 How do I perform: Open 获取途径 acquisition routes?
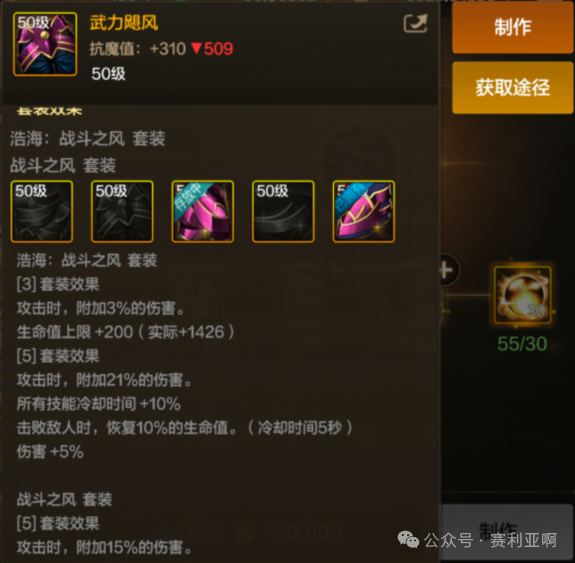click(512, 88)
